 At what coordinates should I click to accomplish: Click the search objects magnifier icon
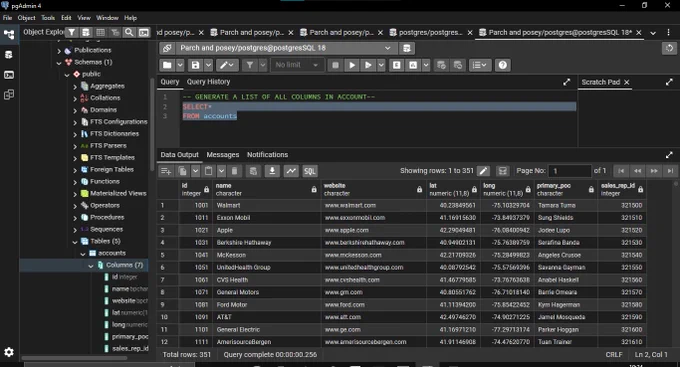[x=129, y=33]
